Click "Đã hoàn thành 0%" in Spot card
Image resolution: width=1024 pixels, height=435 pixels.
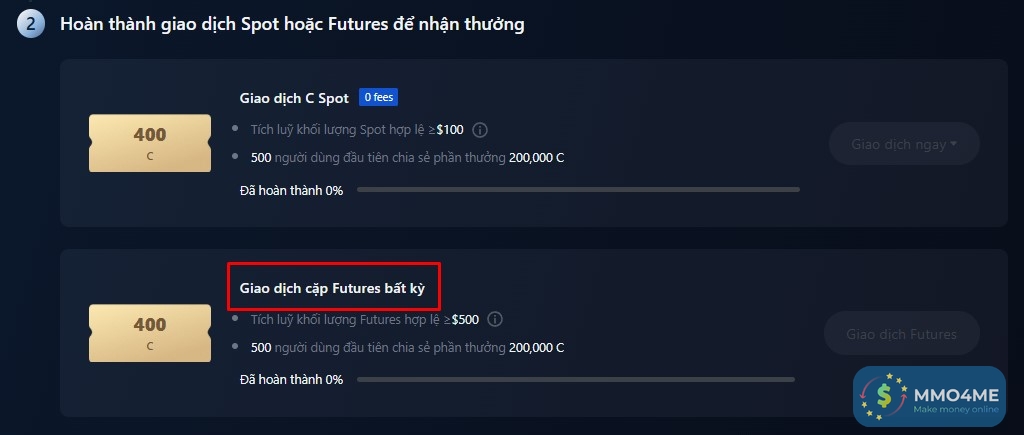[291, 190]
